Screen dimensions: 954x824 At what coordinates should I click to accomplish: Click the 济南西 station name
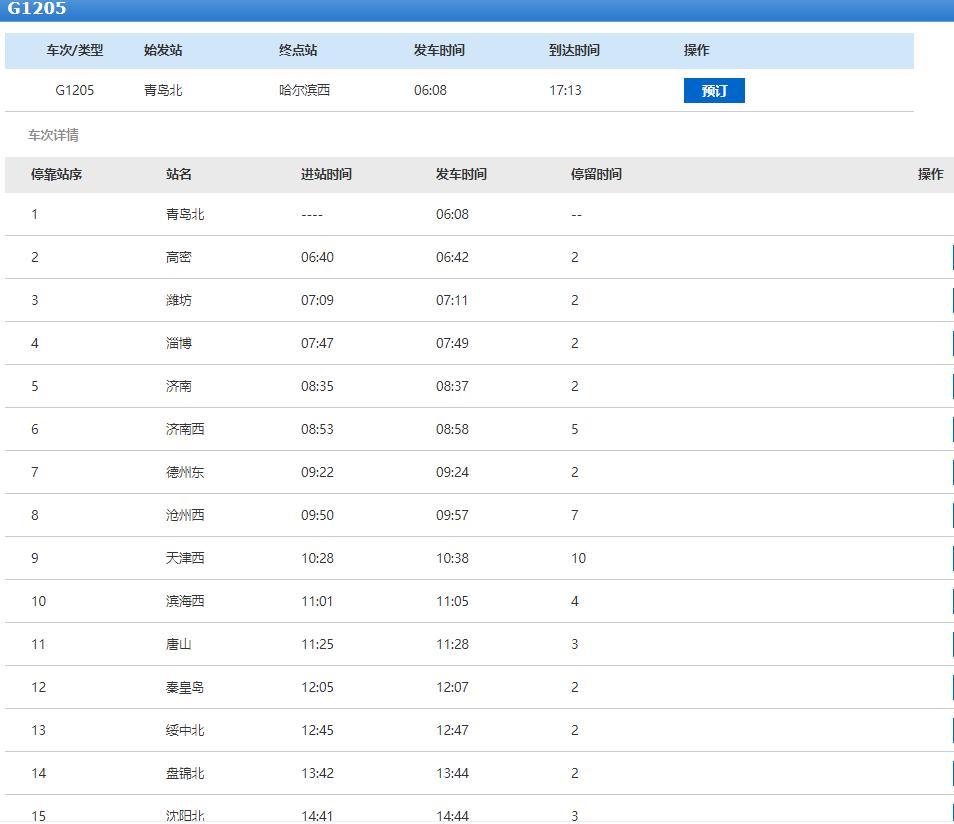click(185, 429)
